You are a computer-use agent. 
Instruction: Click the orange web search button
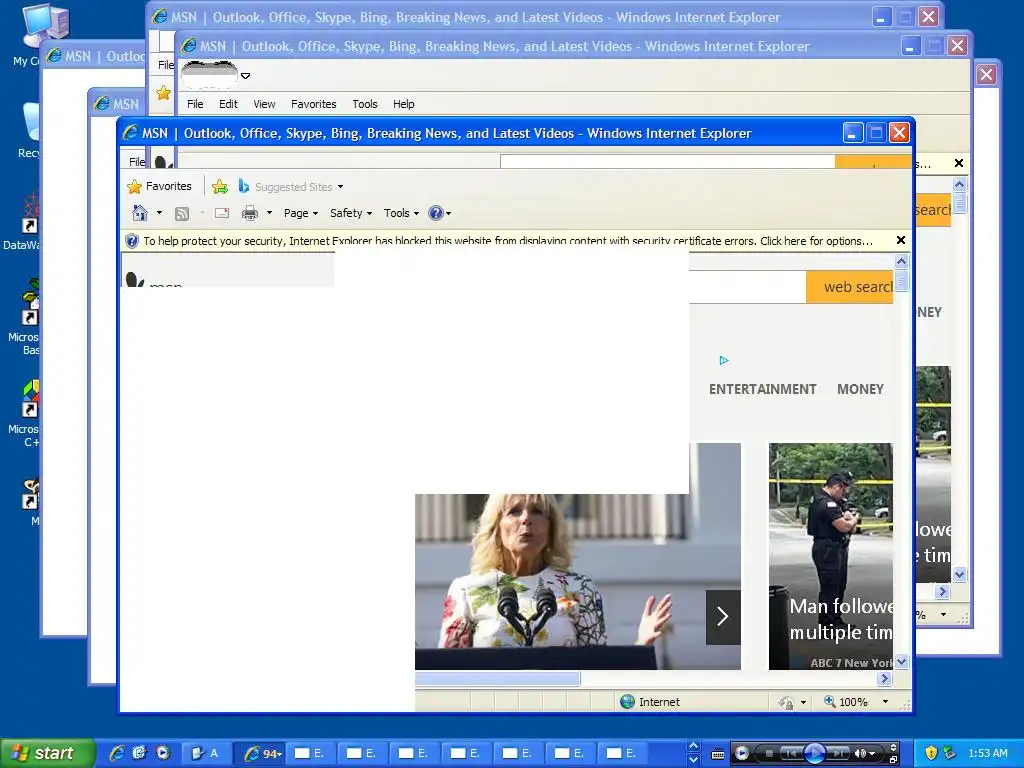coord(850,287)
